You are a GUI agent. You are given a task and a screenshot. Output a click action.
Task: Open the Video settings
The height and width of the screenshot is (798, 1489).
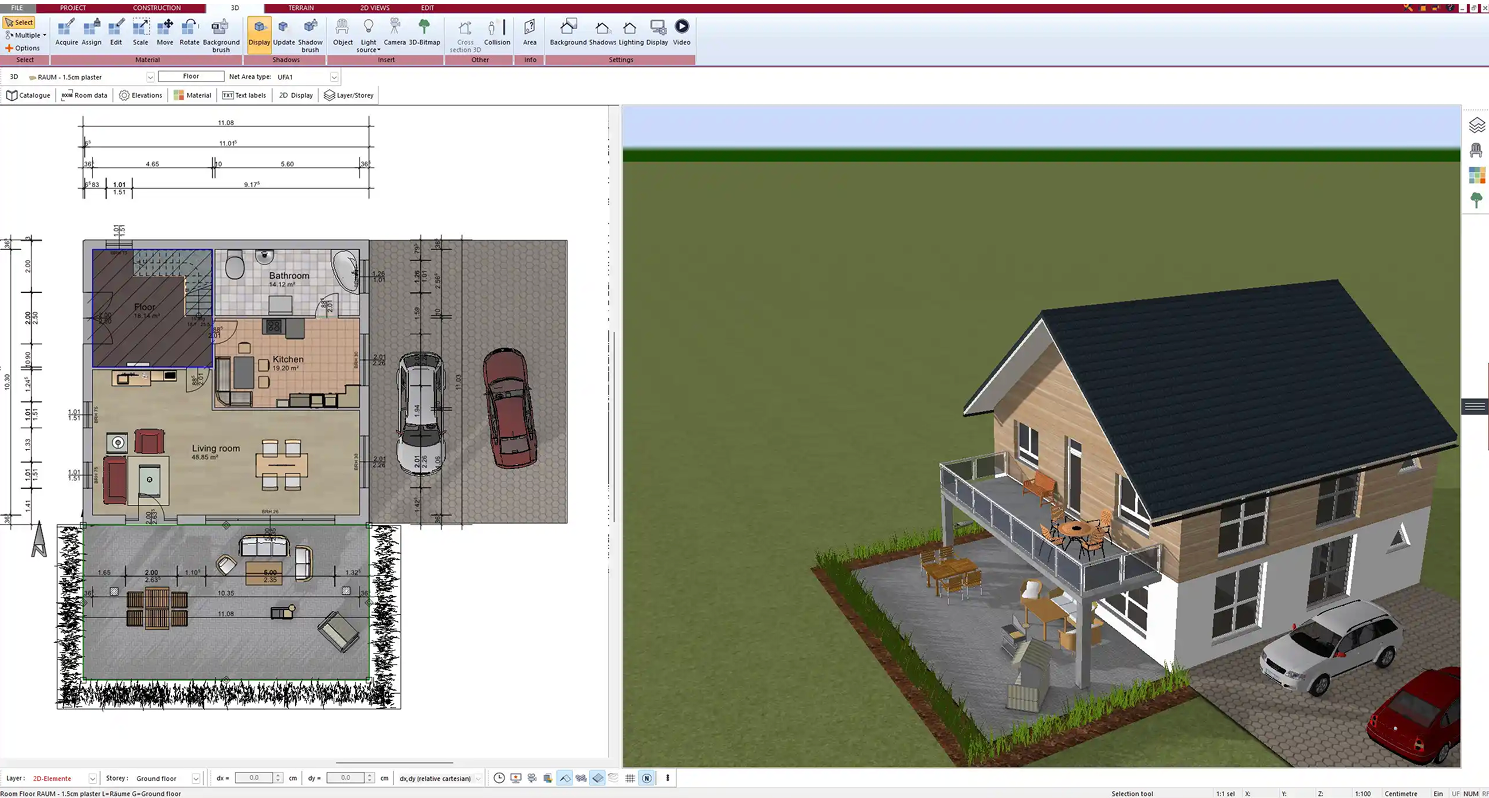tap(682, 33)
